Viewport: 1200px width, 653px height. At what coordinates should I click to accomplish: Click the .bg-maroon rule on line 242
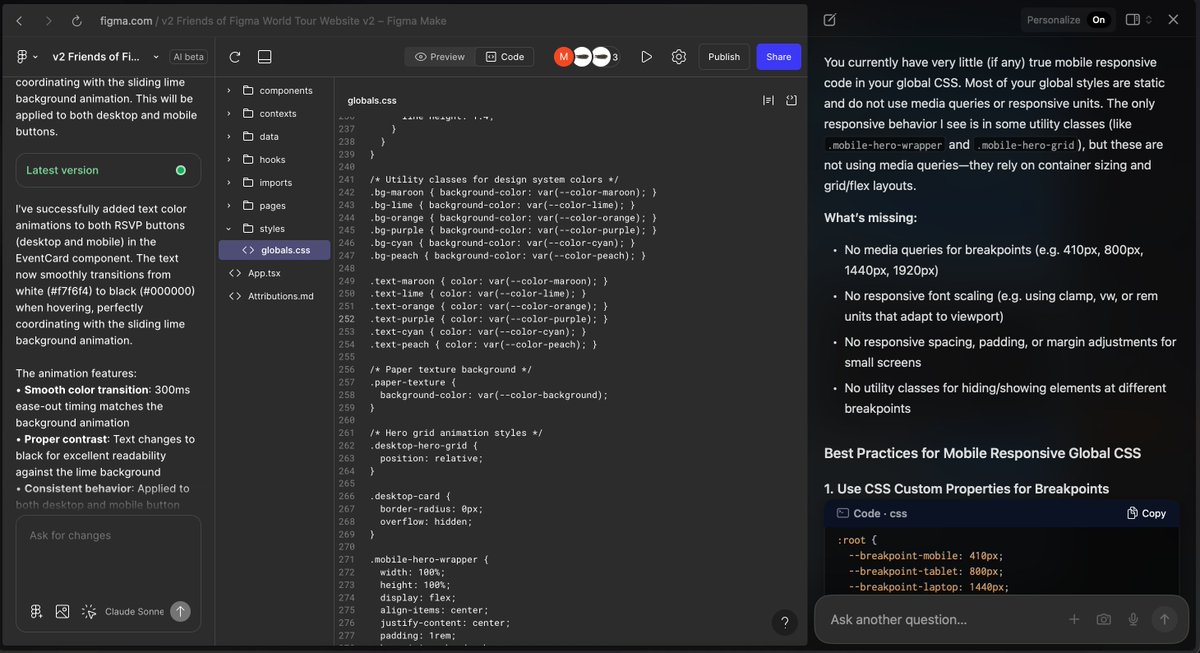513,192
